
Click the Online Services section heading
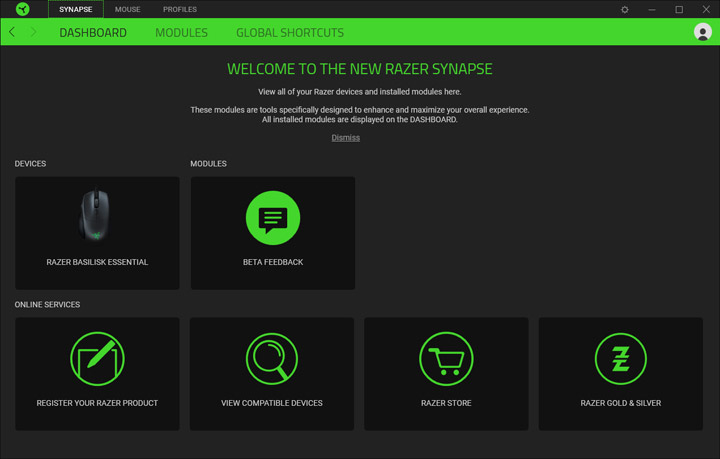47,305
